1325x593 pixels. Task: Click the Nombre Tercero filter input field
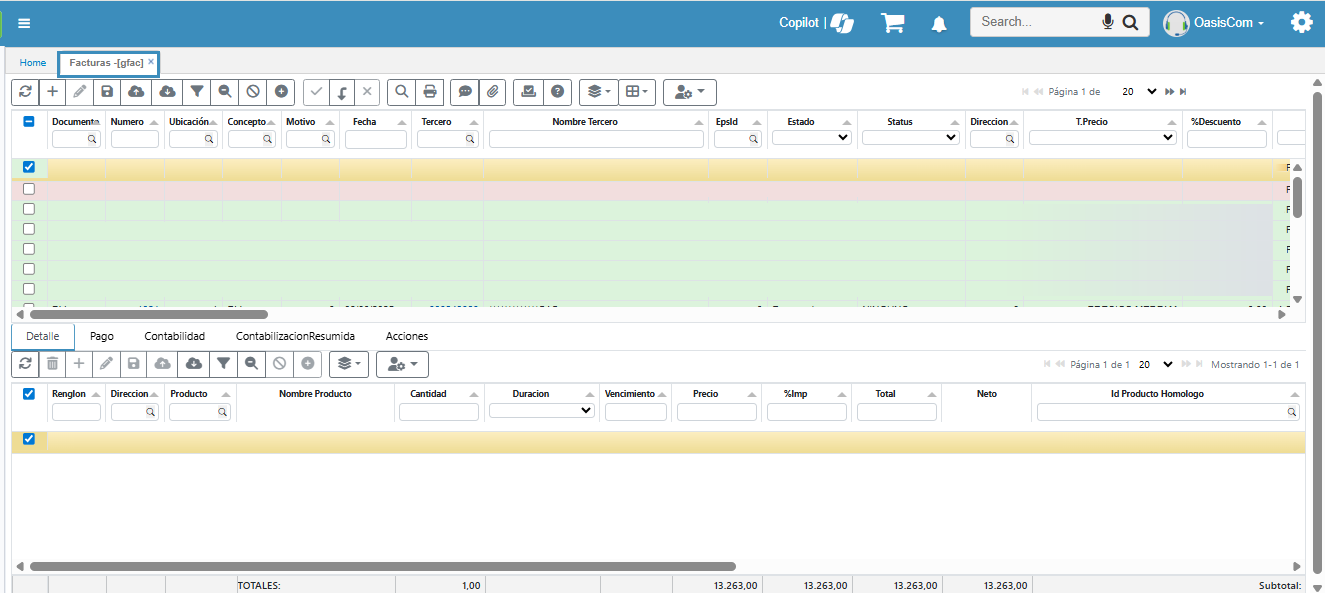click(x=596, y=139)
